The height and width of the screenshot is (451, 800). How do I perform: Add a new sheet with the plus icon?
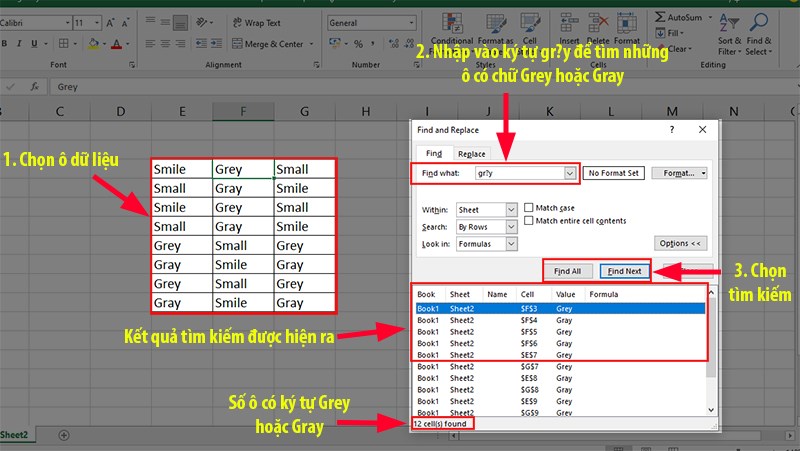pyautogui.click(x=64, y=435)
